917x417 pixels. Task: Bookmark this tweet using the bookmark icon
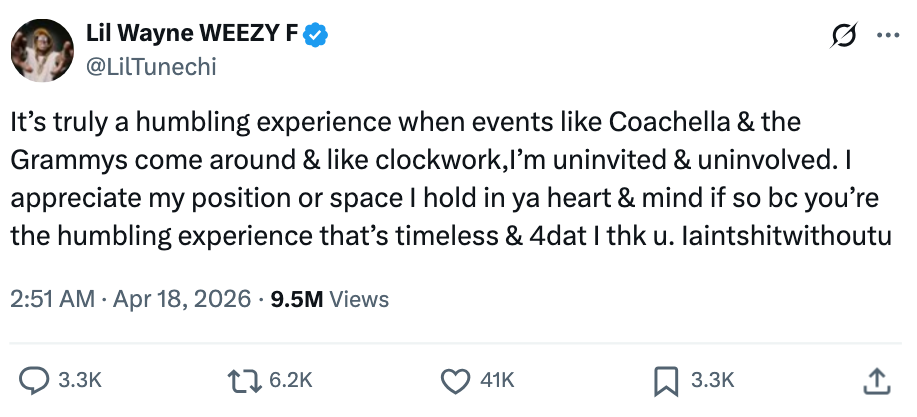[664, 380]
